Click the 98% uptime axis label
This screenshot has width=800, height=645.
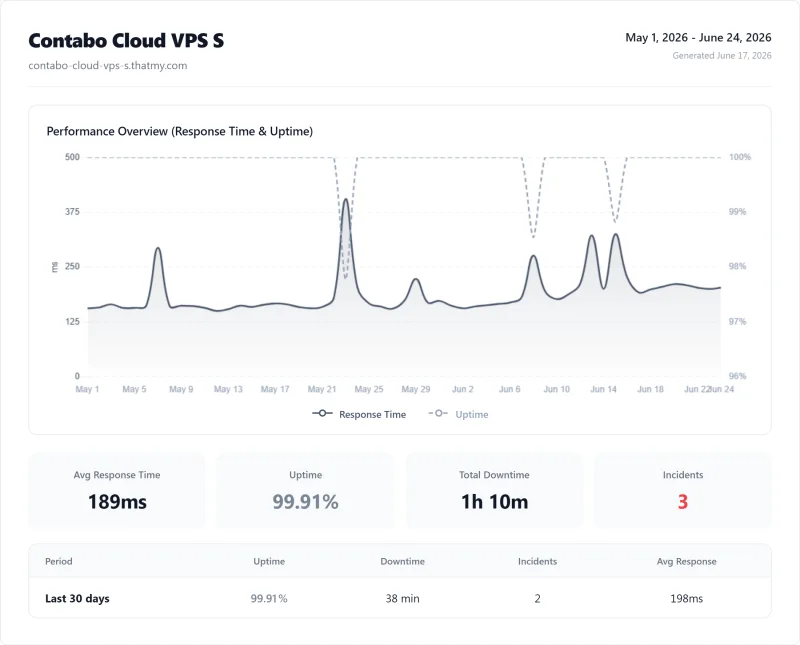tap(737, 266)
